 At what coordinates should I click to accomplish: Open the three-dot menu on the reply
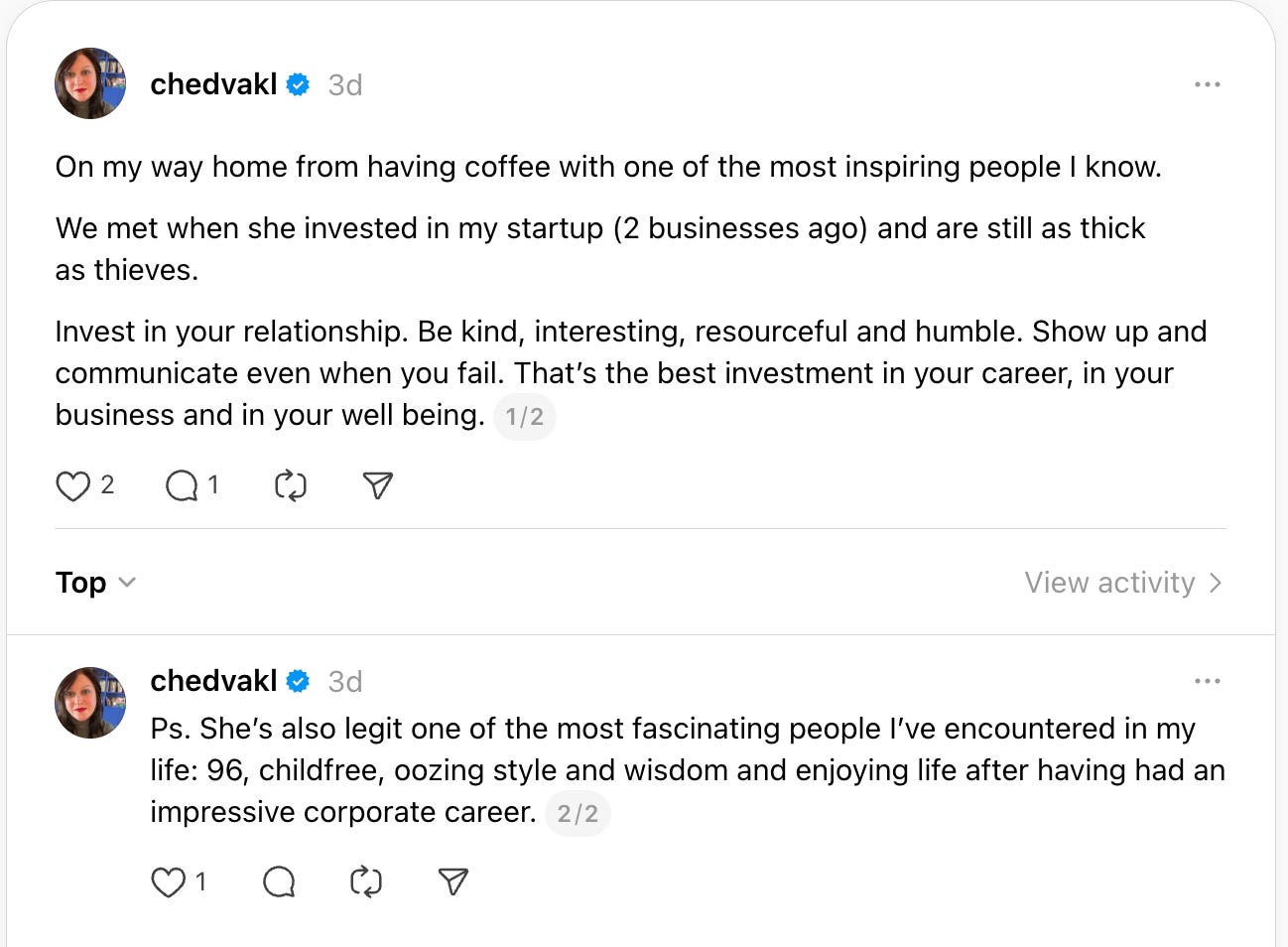1208,680
